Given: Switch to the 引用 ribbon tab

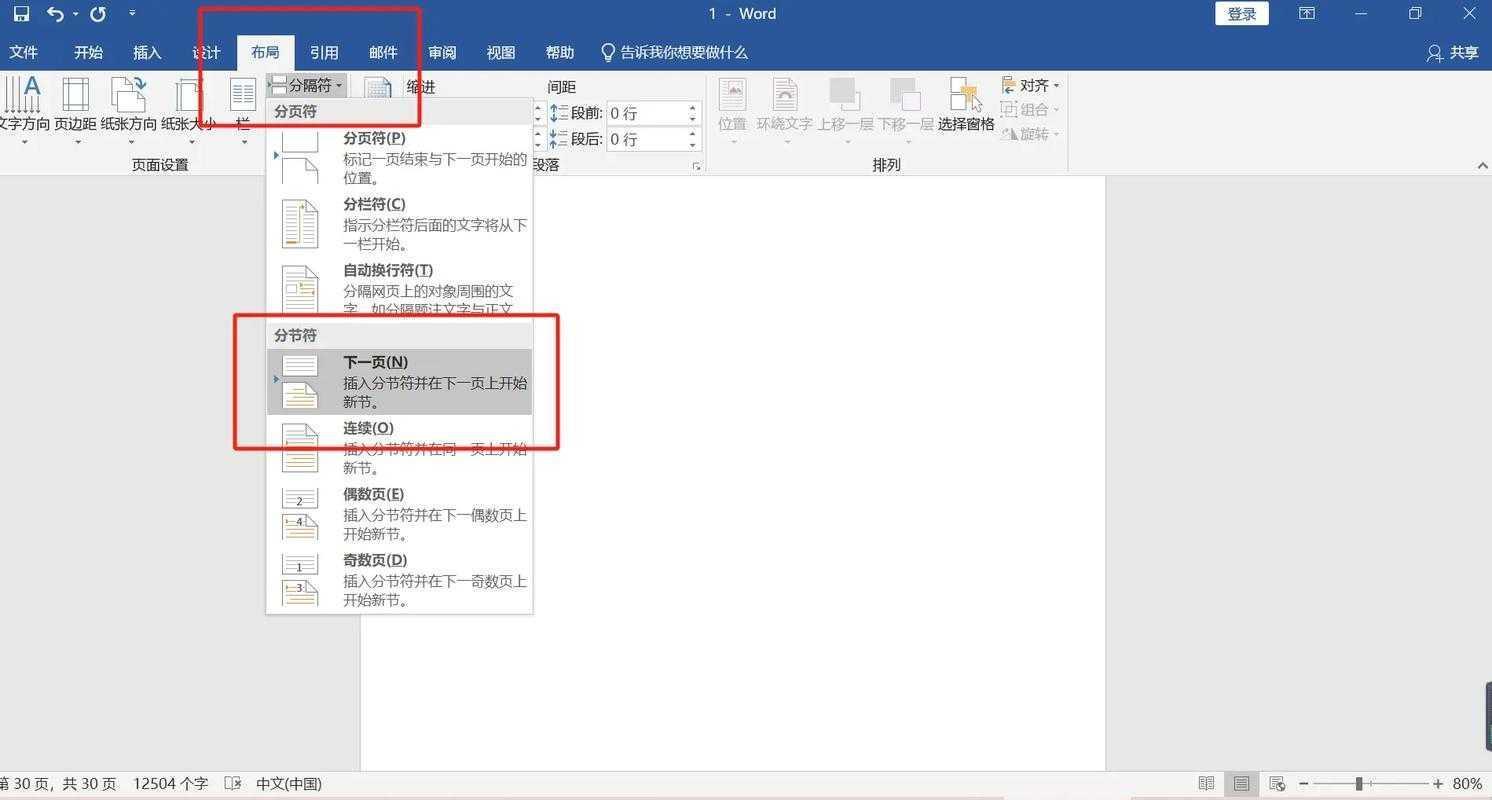Looking at the screenshot, I should [x=324, y=52].
